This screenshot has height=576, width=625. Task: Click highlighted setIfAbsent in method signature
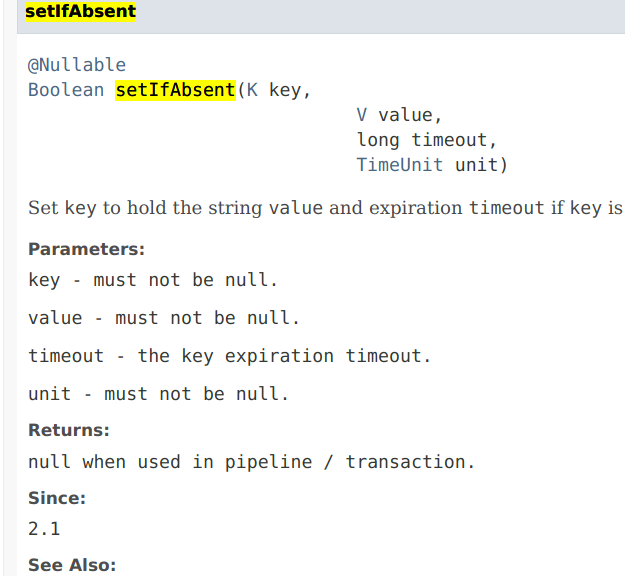coord(175,90)
